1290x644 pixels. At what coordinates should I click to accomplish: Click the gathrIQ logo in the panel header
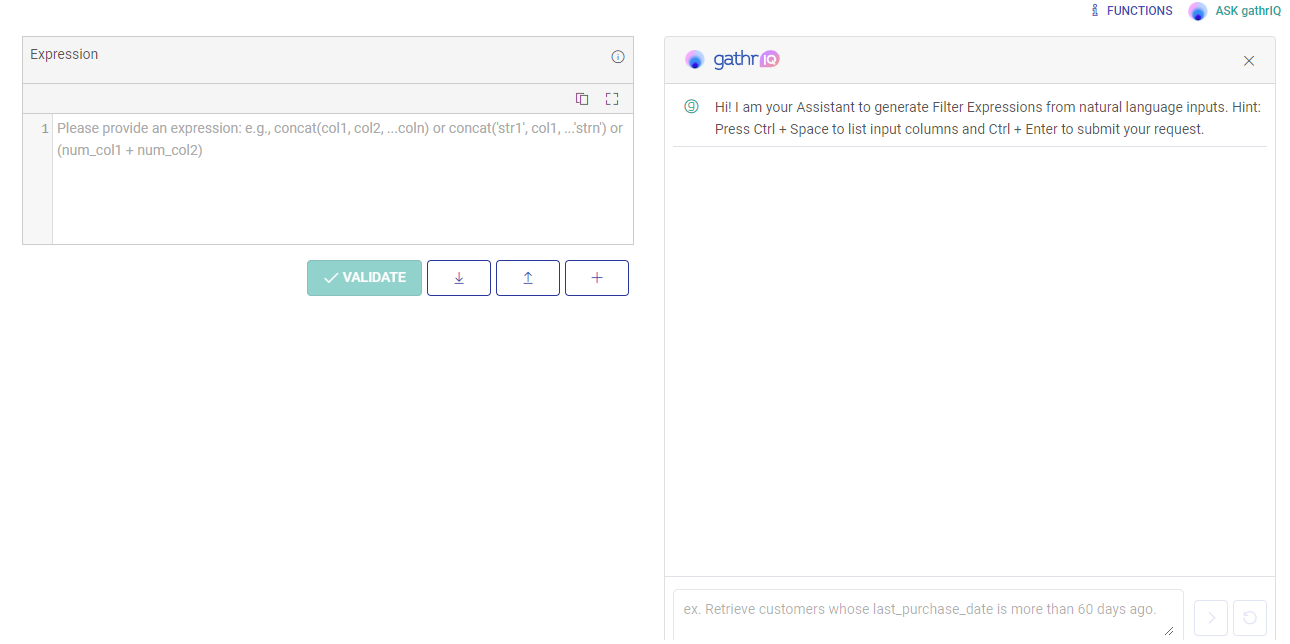point(732,60)
